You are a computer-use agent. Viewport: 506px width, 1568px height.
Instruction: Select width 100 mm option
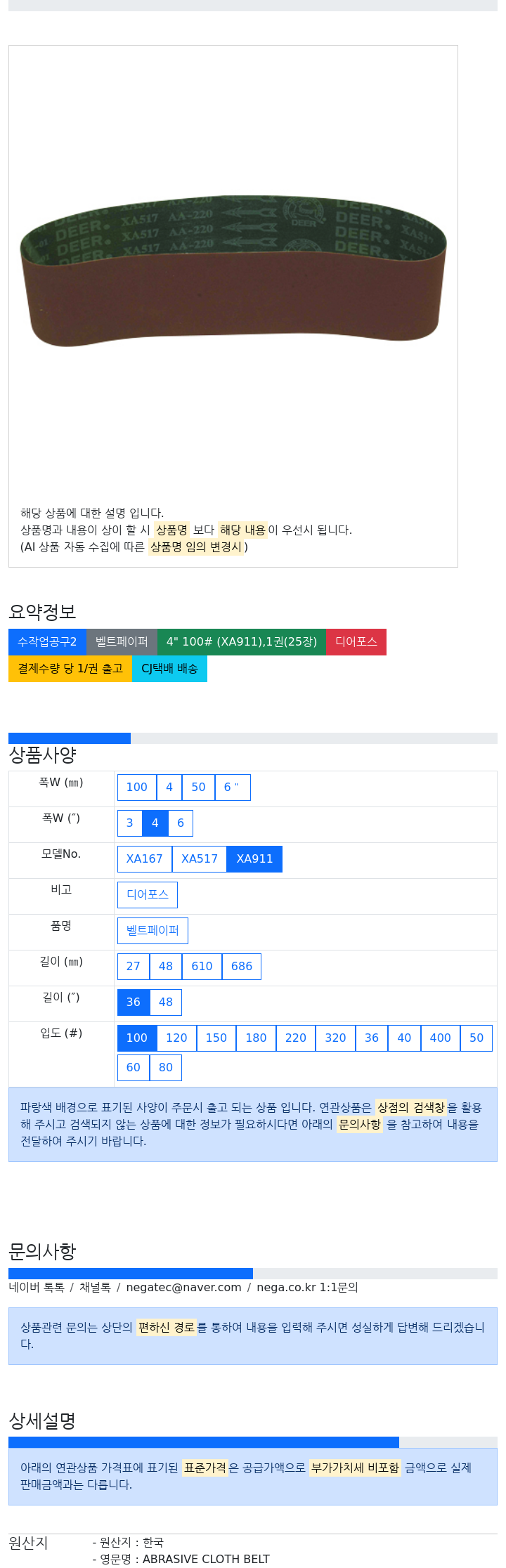click(x=137, y=788)
